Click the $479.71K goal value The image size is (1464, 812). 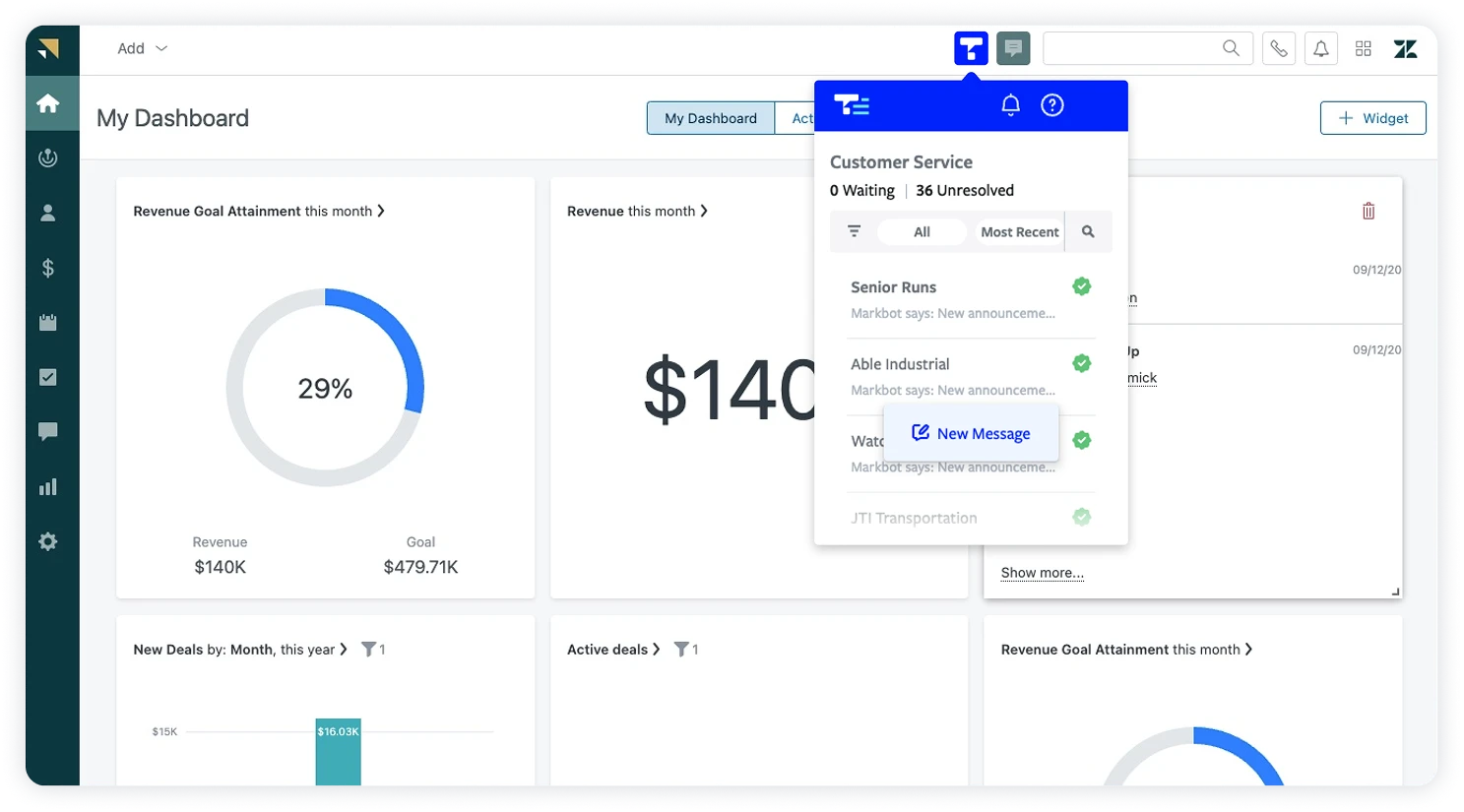click(x=420, y=567)
